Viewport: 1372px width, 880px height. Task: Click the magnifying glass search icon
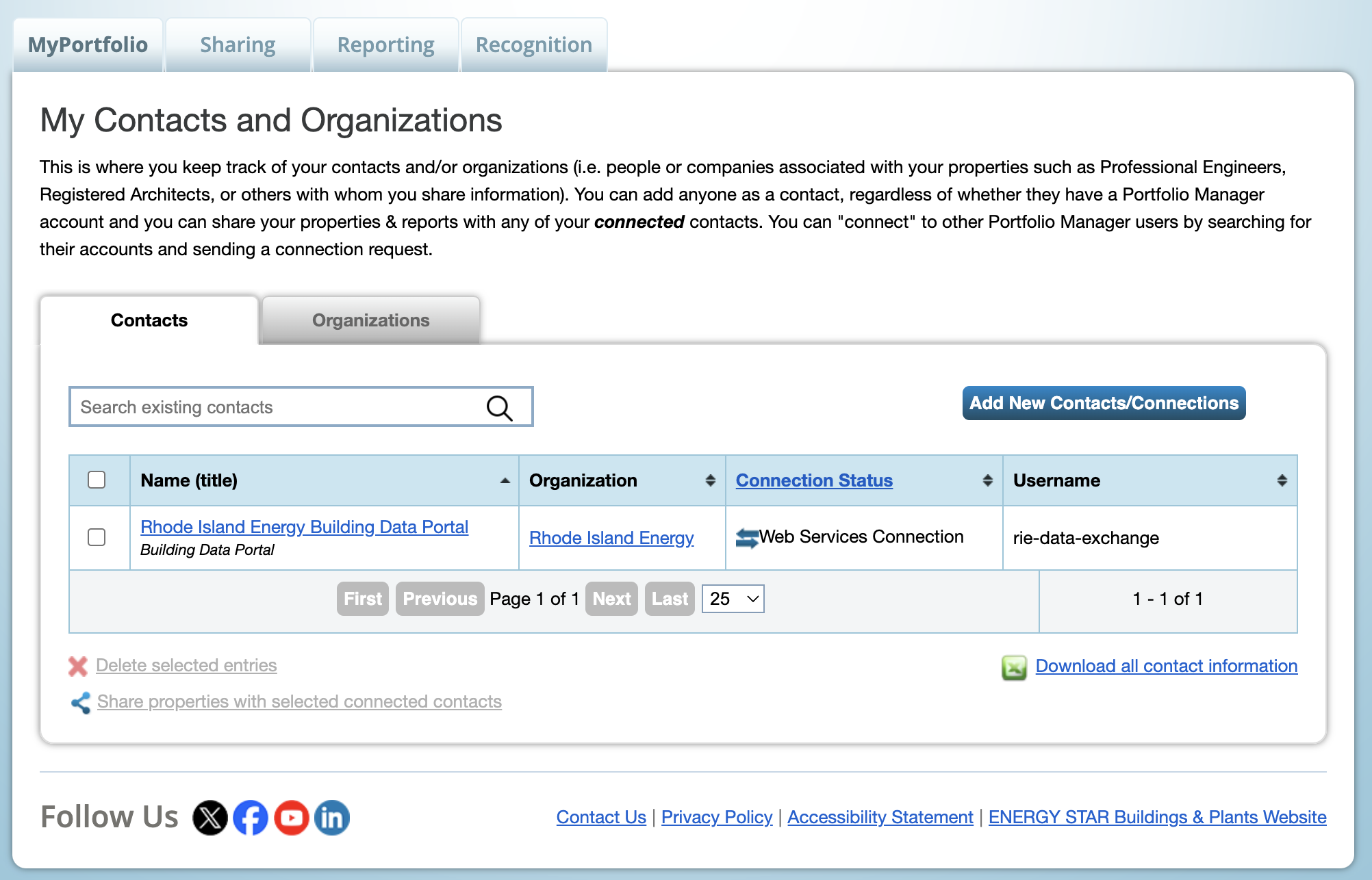(x=499, y=408)
